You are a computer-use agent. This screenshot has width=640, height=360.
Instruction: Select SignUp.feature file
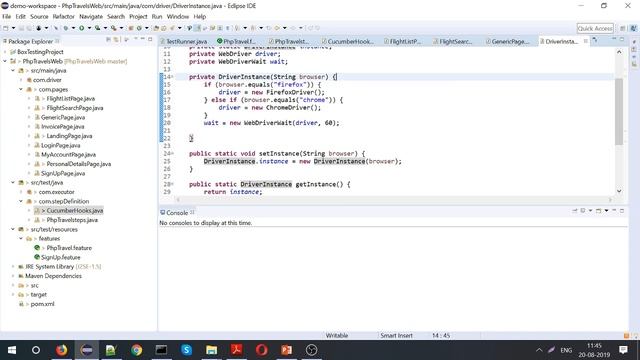tap(60, 257)
